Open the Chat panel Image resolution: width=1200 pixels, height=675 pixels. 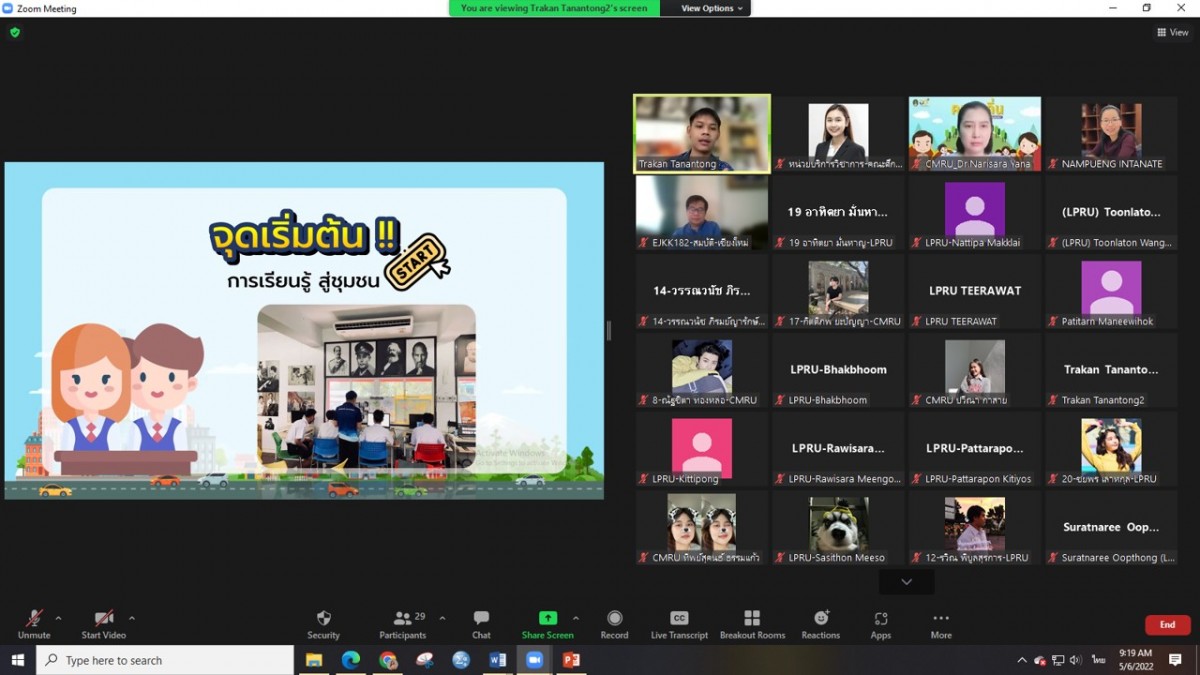[481, 619]
